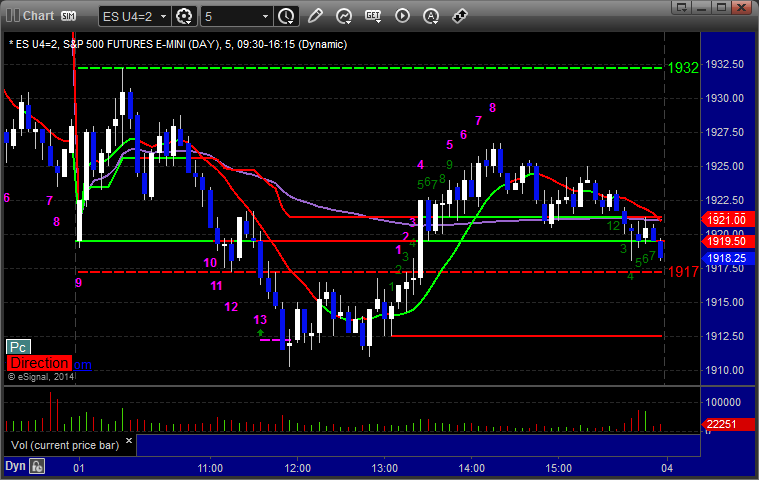Click the 13:00 time axis label
This screenshot has width=759, height=480.
coord(384,468)
